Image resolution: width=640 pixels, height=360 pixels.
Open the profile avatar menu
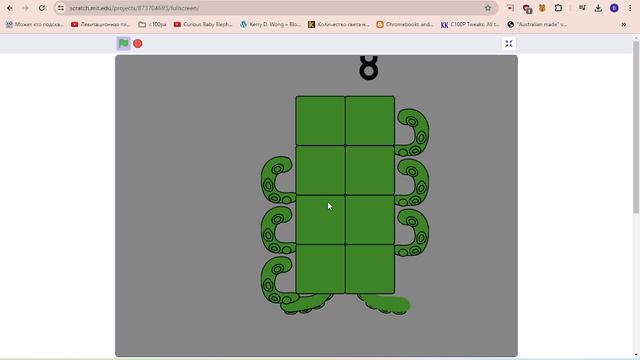tap(614, 8)
